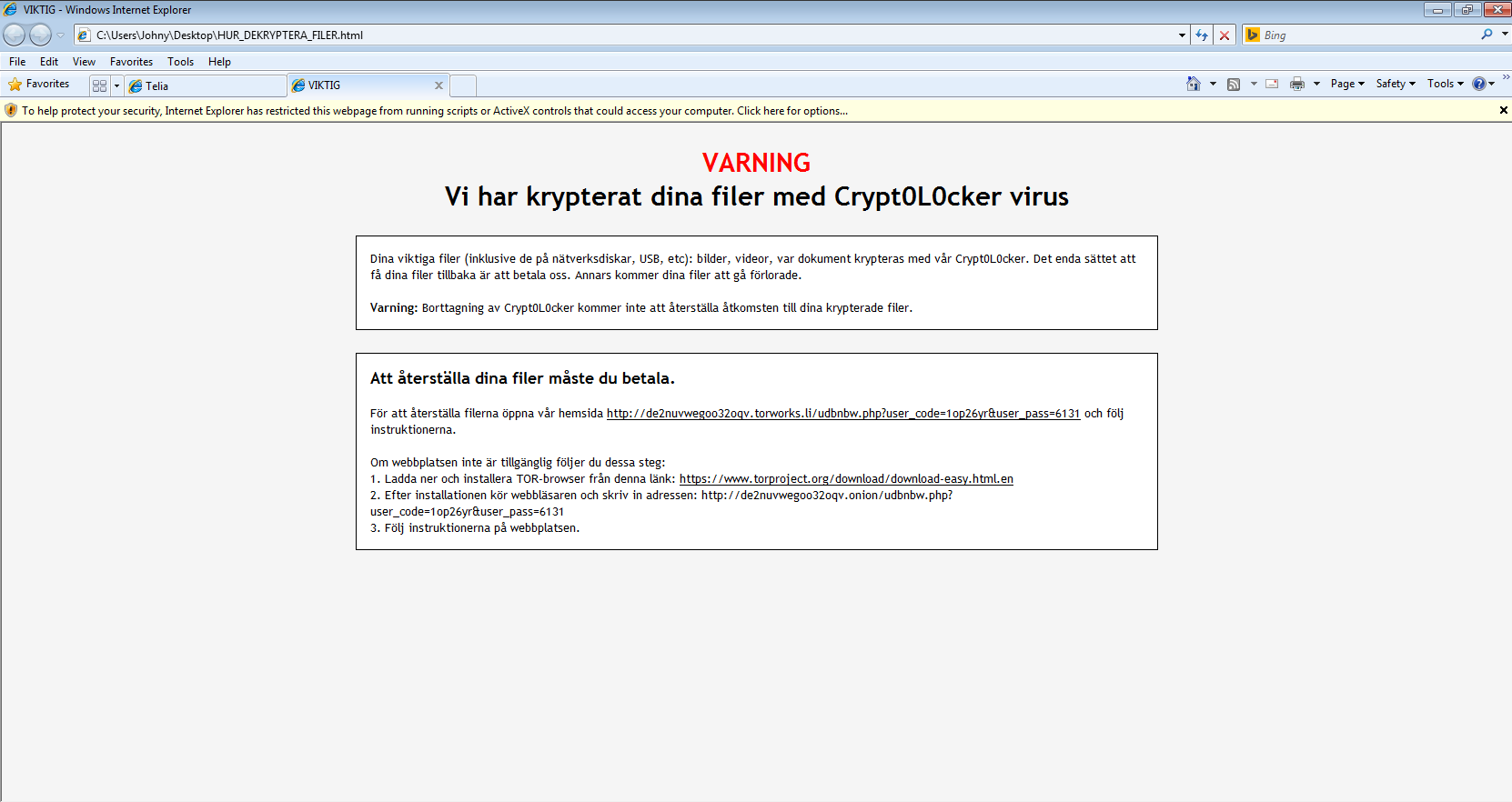This screenshot has height=802, width=1512.
Task: Expand the address bar autocomplete dropdown arrow
Action: tap(1182, 35)
